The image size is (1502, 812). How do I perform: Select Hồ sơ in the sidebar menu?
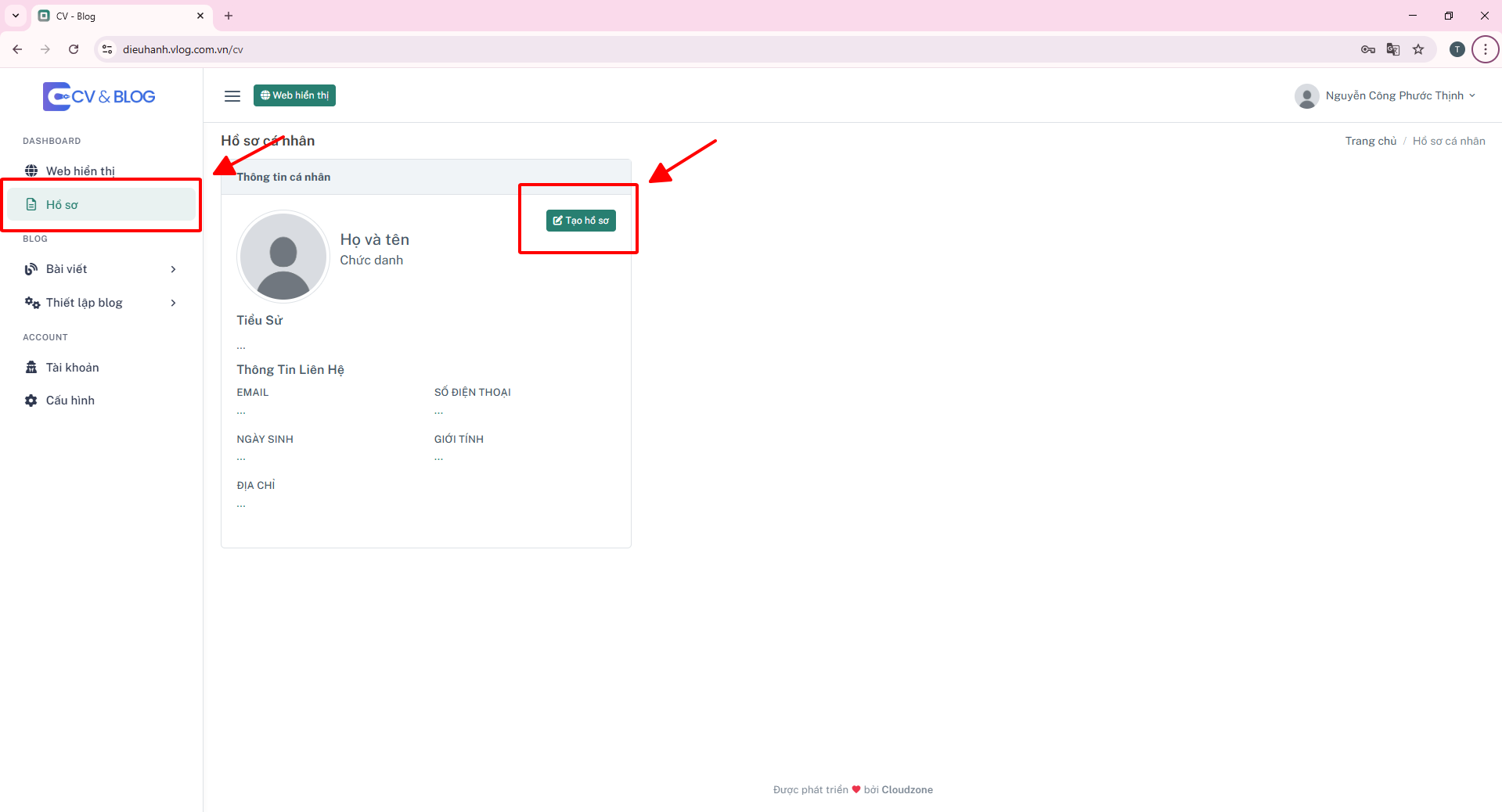[x=101, y=204]
